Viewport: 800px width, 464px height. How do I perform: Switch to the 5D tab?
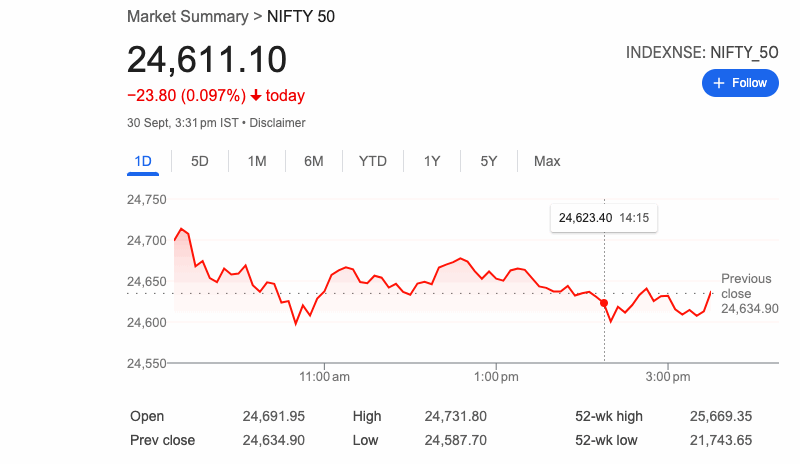(200, 161)
